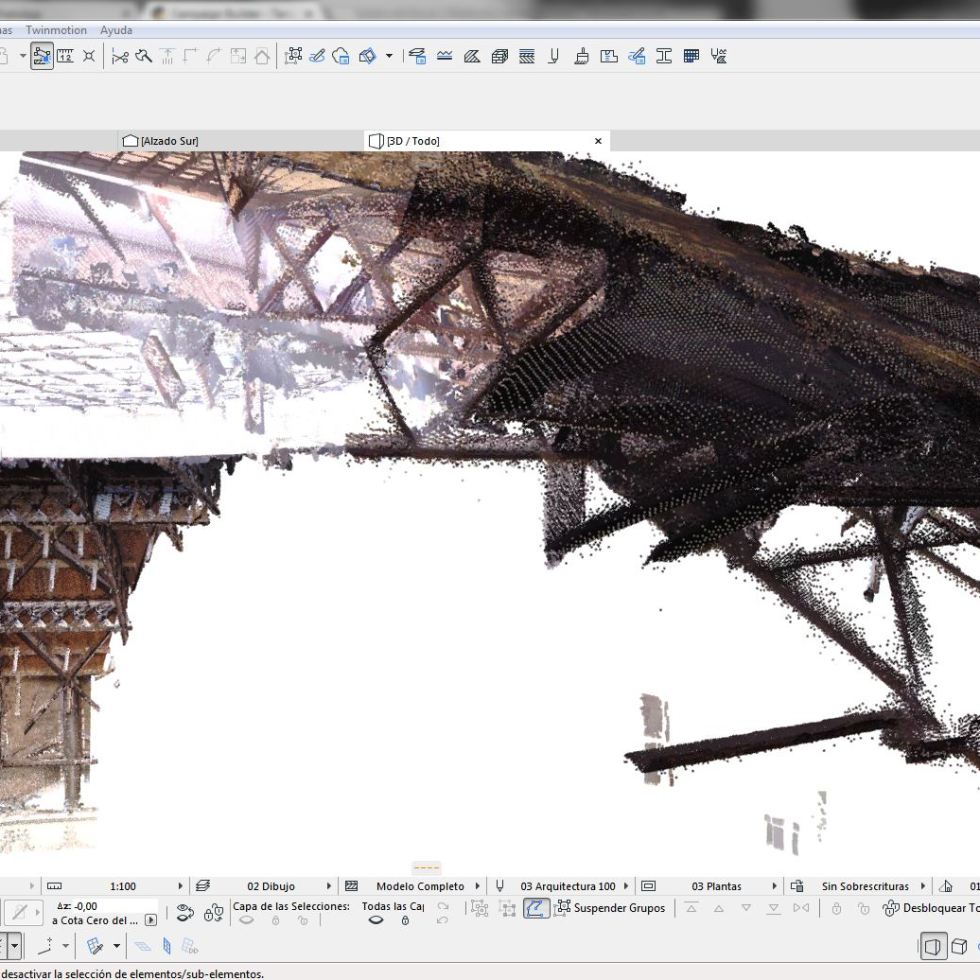The height and width of the screenshot is (980, 980).
Task: Click the I-beam profile icon
Action: [x=663, y=56]
